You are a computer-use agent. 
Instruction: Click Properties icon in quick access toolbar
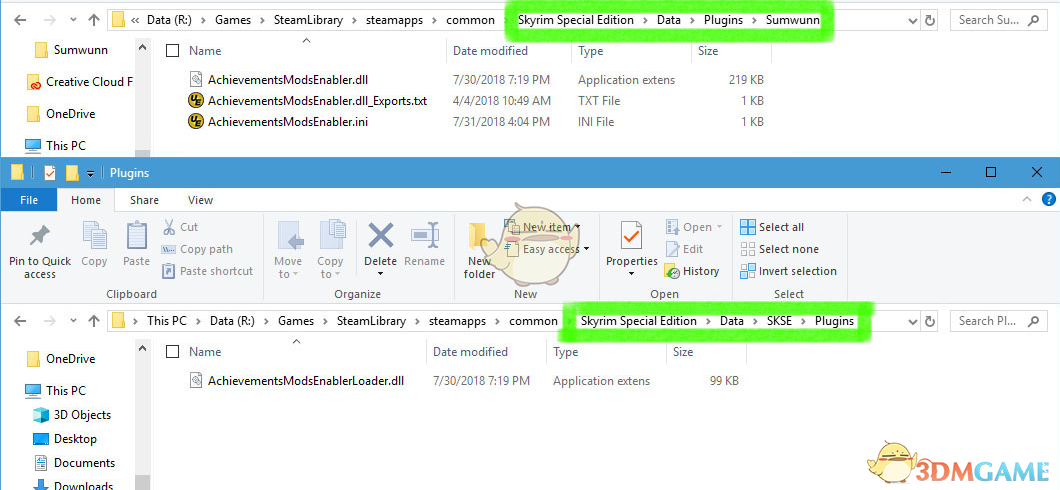pos(50,173)
